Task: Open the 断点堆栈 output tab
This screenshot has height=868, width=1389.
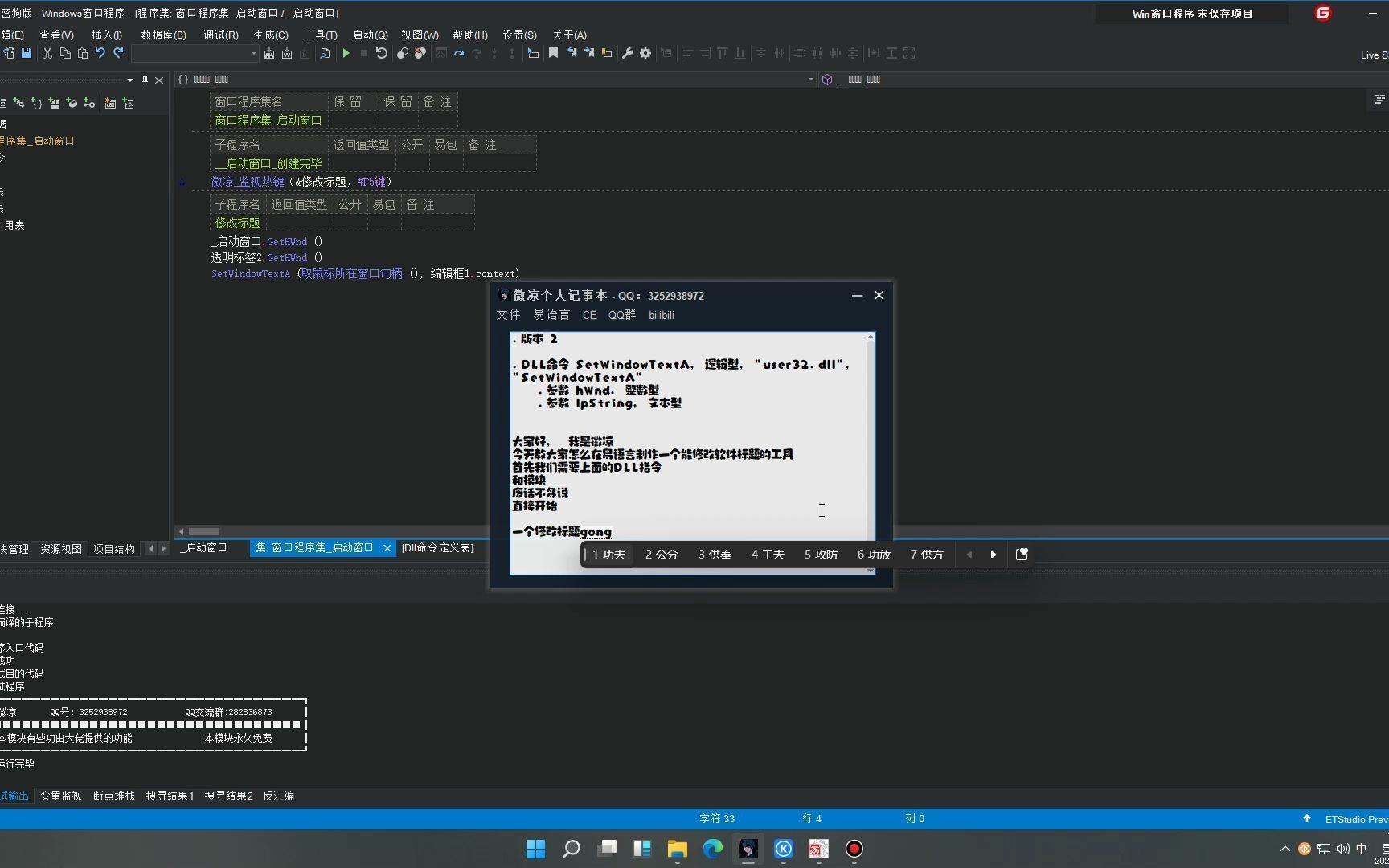Action: point(114,796)
